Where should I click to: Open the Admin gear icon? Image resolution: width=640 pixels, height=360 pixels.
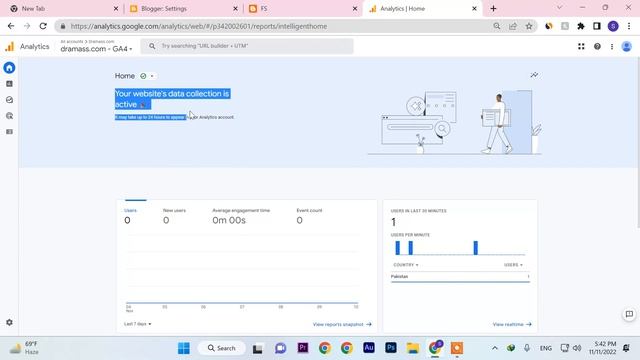coord(9,322)
